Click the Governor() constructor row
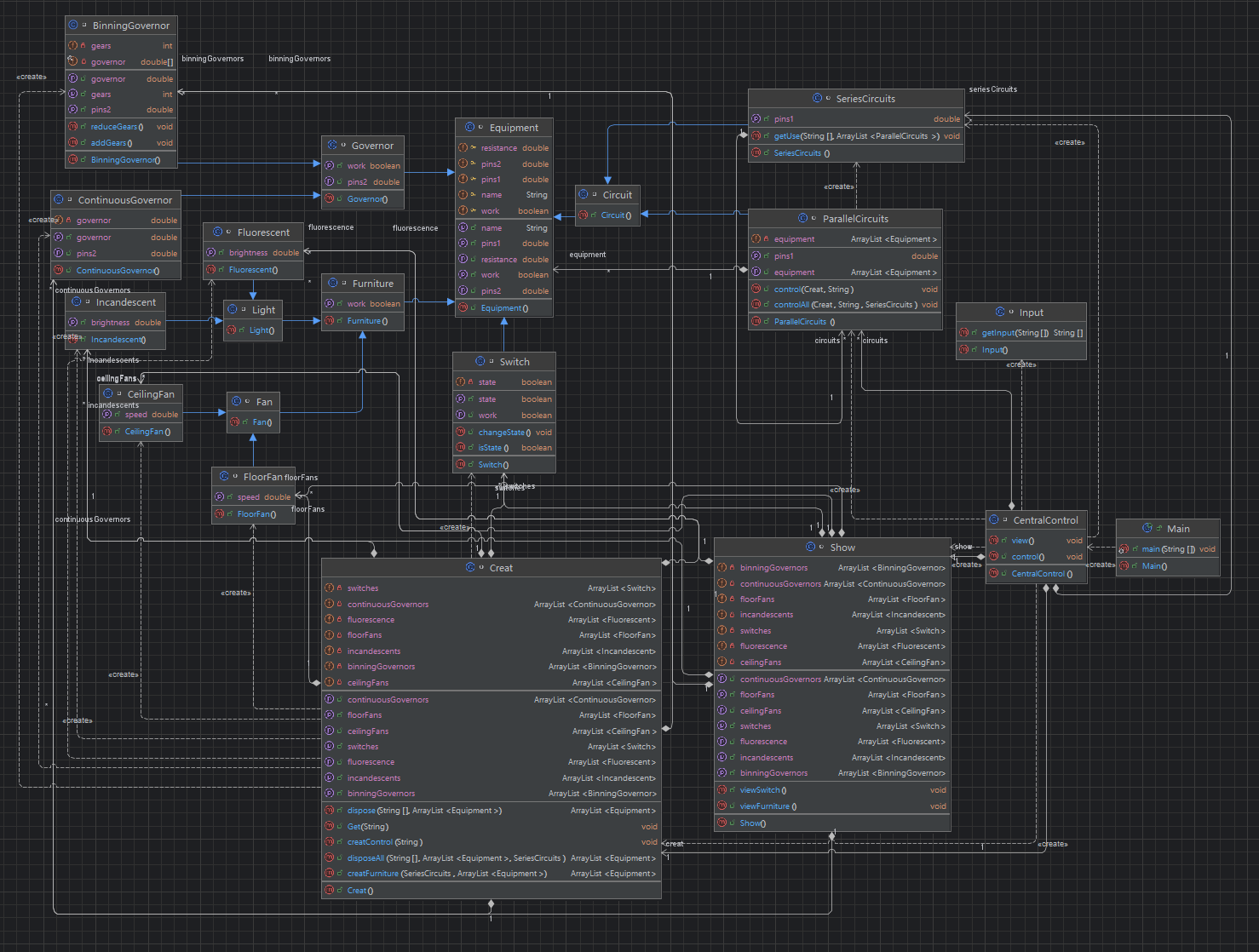Viewport: 1259px width, 952px height. tap(362, 199)
